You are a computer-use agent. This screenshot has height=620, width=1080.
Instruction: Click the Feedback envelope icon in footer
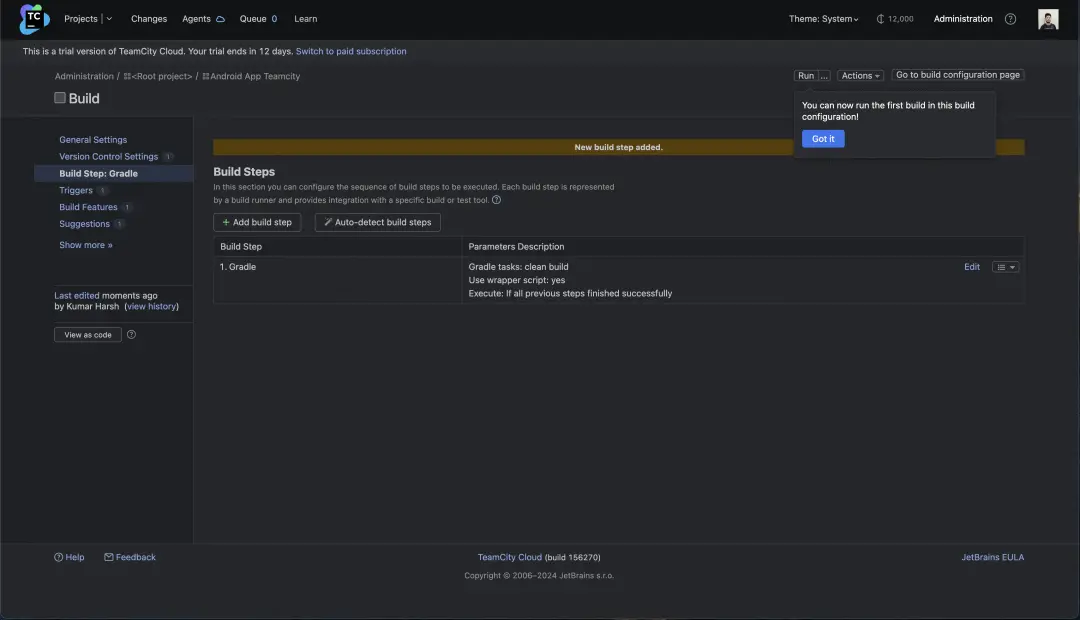pos(109,557)
